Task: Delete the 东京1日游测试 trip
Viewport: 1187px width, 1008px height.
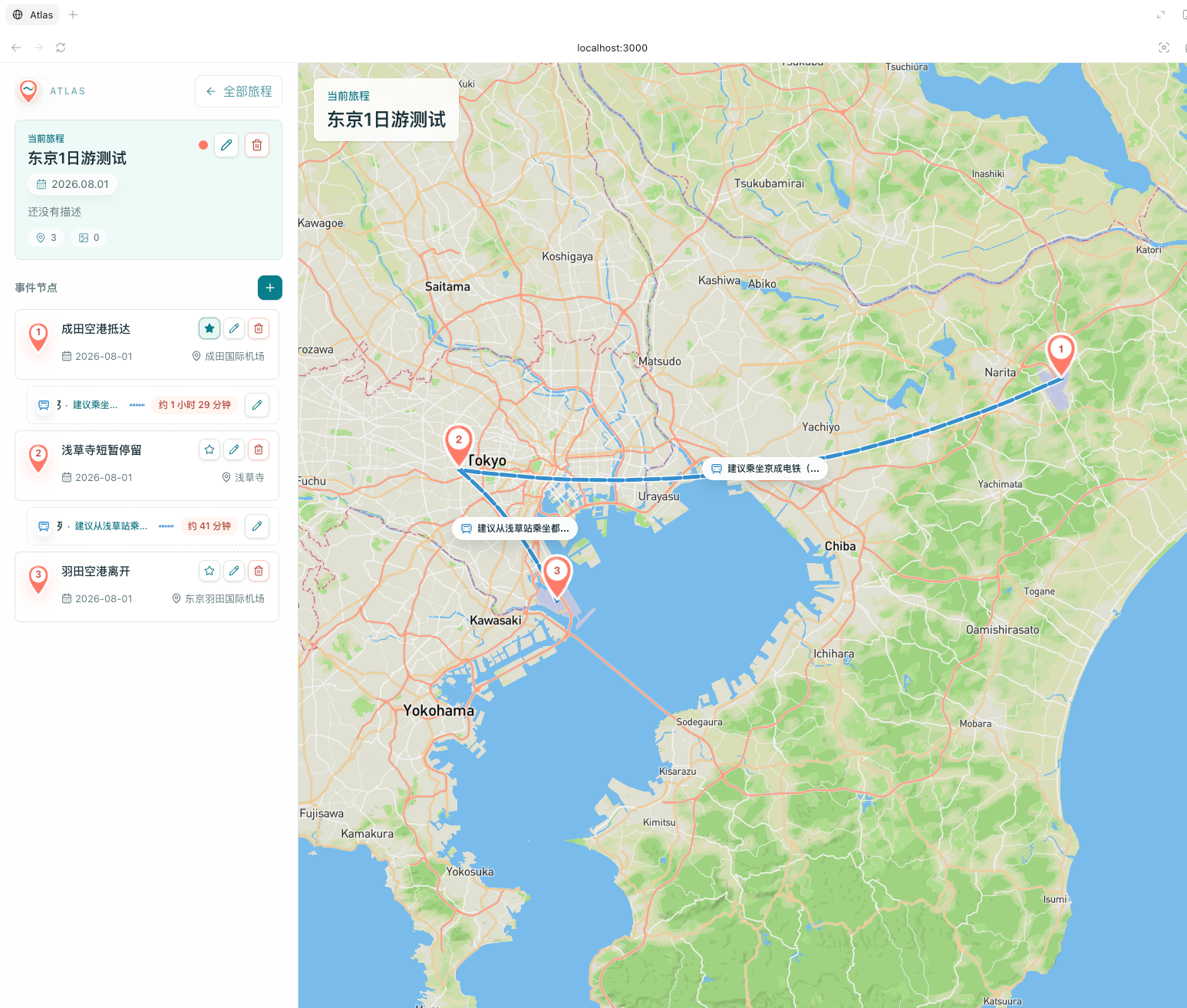Action: click(257, 145)
